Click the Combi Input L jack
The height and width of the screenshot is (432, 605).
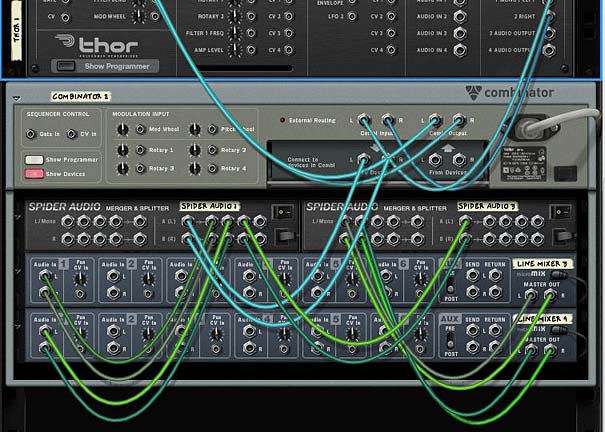(x=363, y=120)
